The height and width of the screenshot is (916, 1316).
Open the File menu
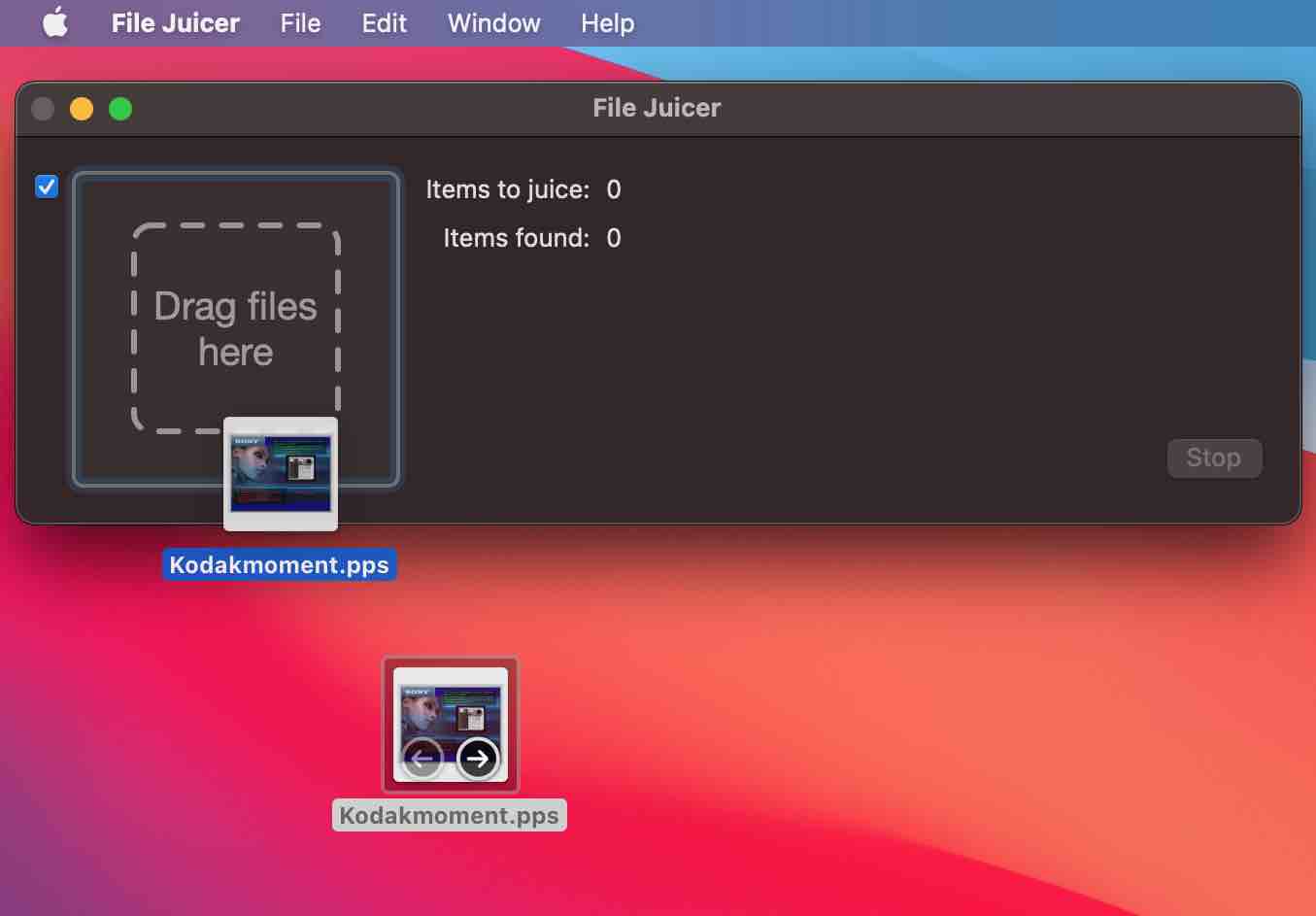click(x=300, y=22)
